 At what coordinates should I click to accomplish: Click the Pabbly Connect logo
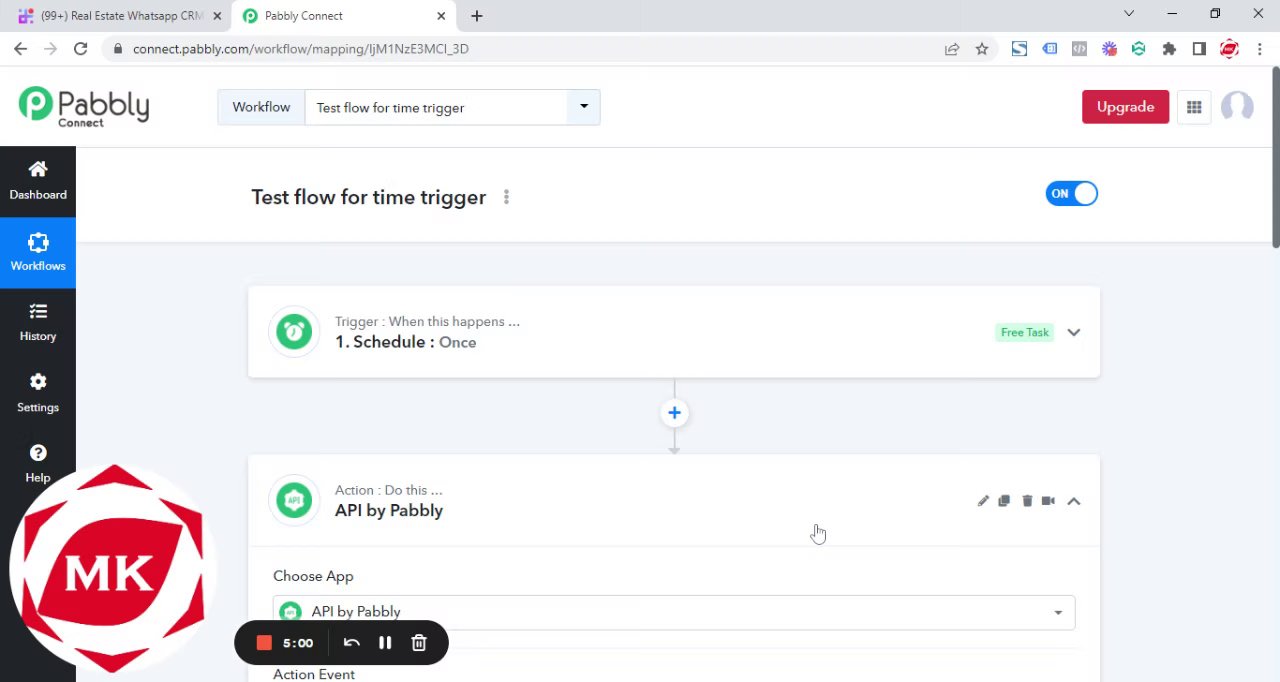coord(84,106)
